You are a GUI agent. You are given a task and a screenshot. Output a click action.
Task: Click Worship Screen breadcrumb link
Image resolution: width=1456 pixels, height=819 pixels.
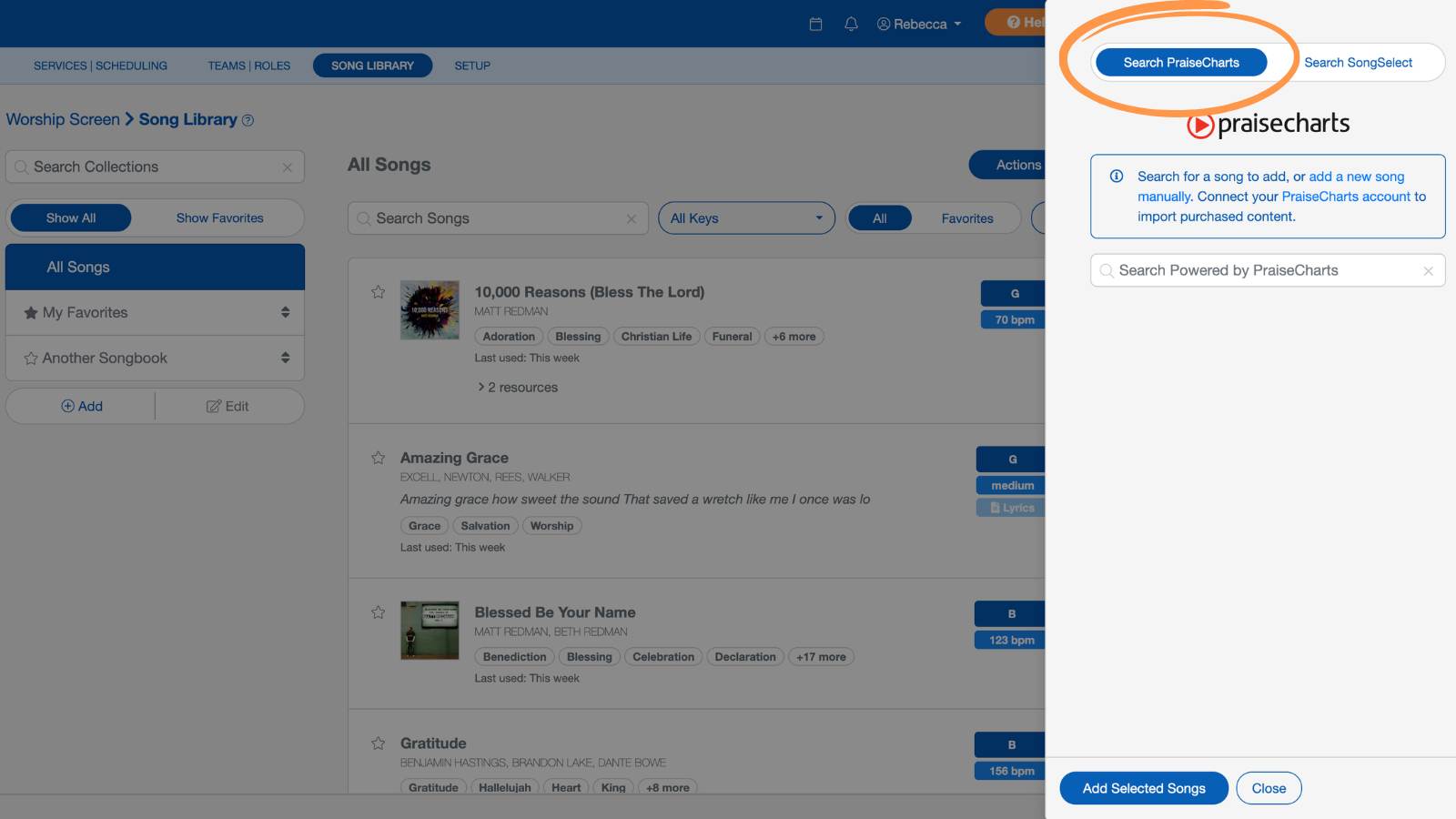(x=63, y=119)
